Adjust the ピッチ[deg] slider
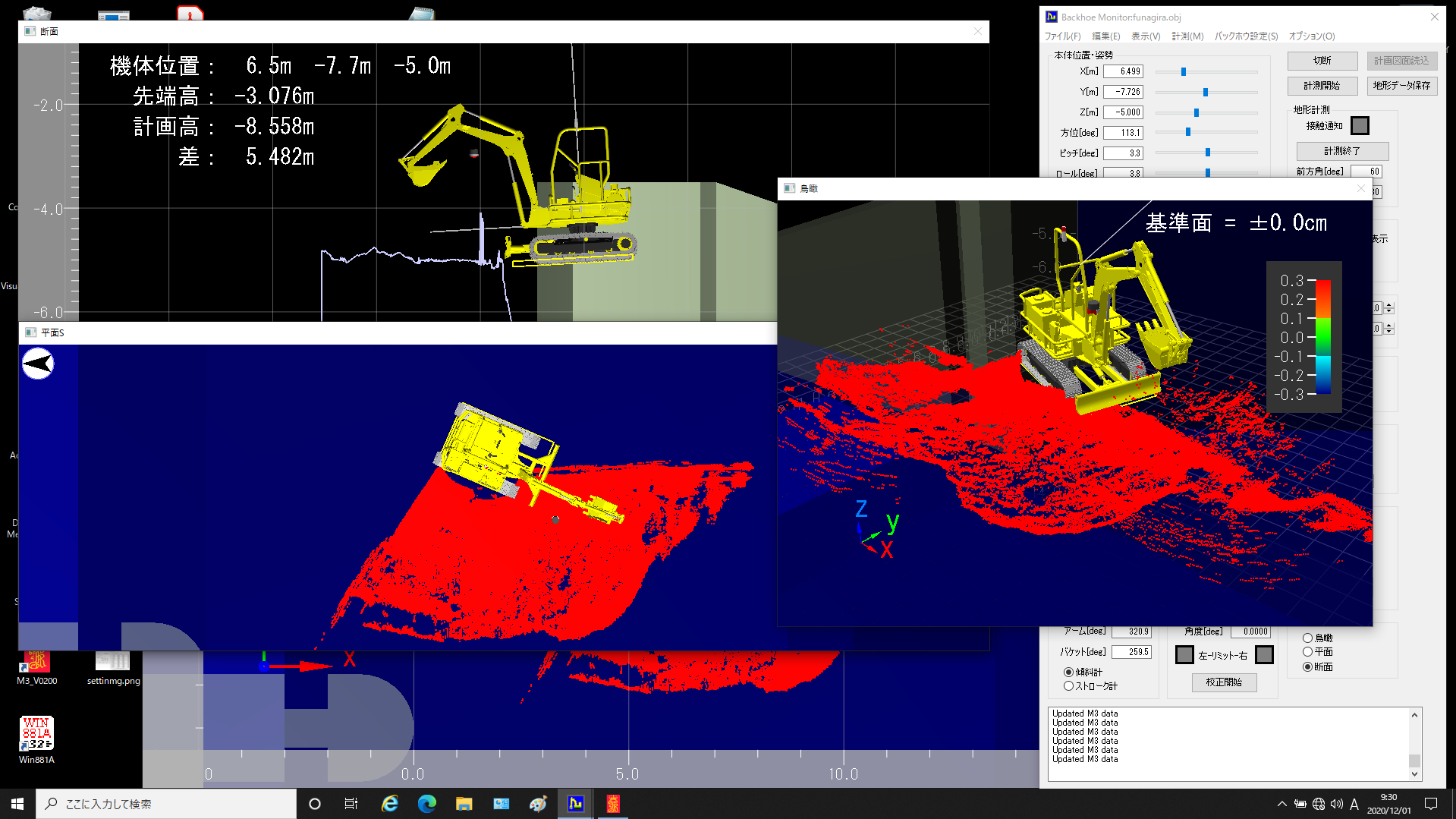Screen dimensions: 1456x819 pyautogui.click(x=1207, y=153)
